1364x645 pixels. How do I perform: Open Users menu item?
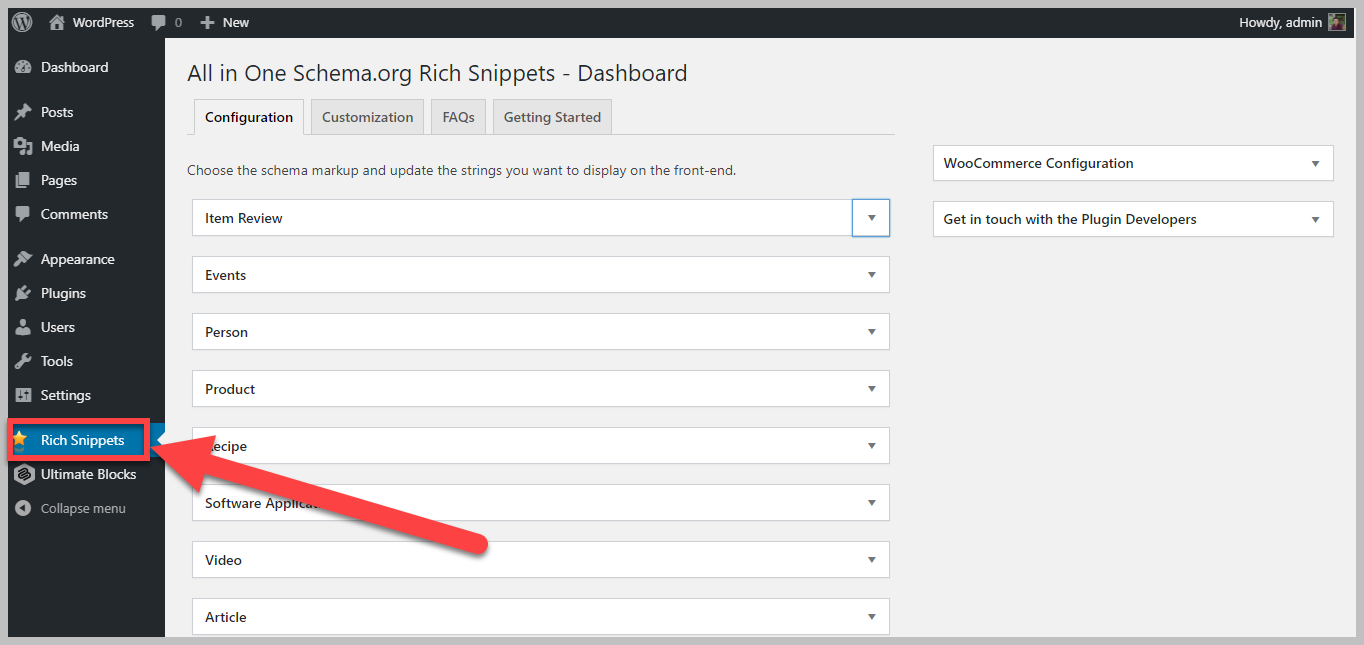tap(58, 327)
